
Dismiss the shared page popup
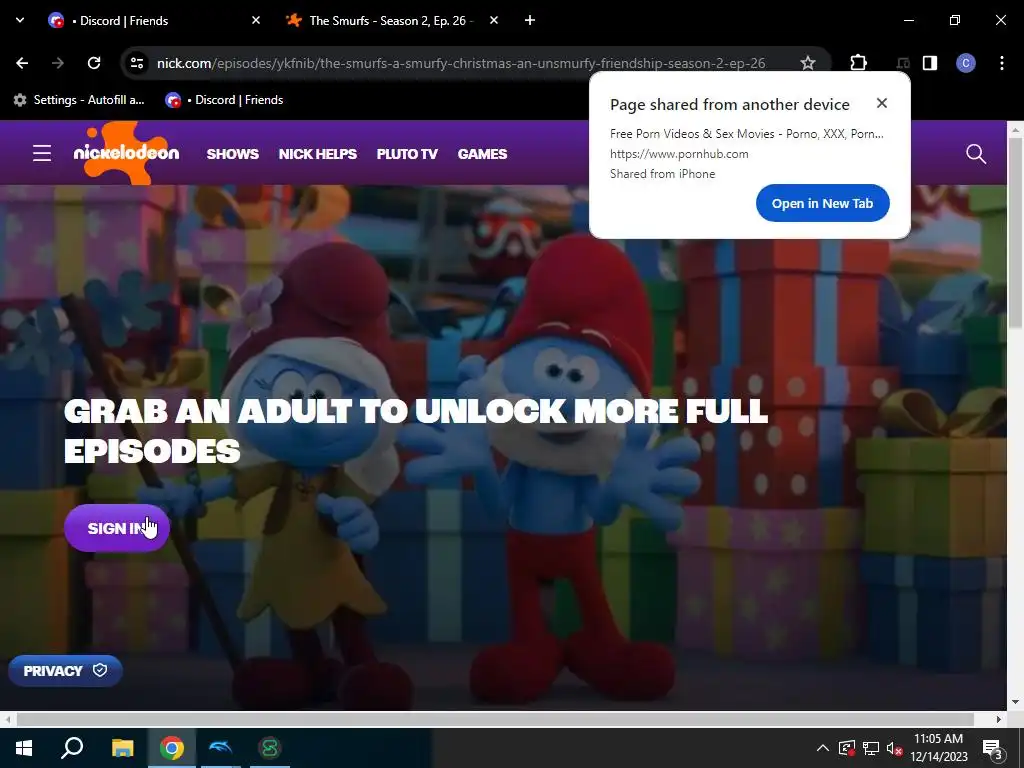[x=882, y=103]
